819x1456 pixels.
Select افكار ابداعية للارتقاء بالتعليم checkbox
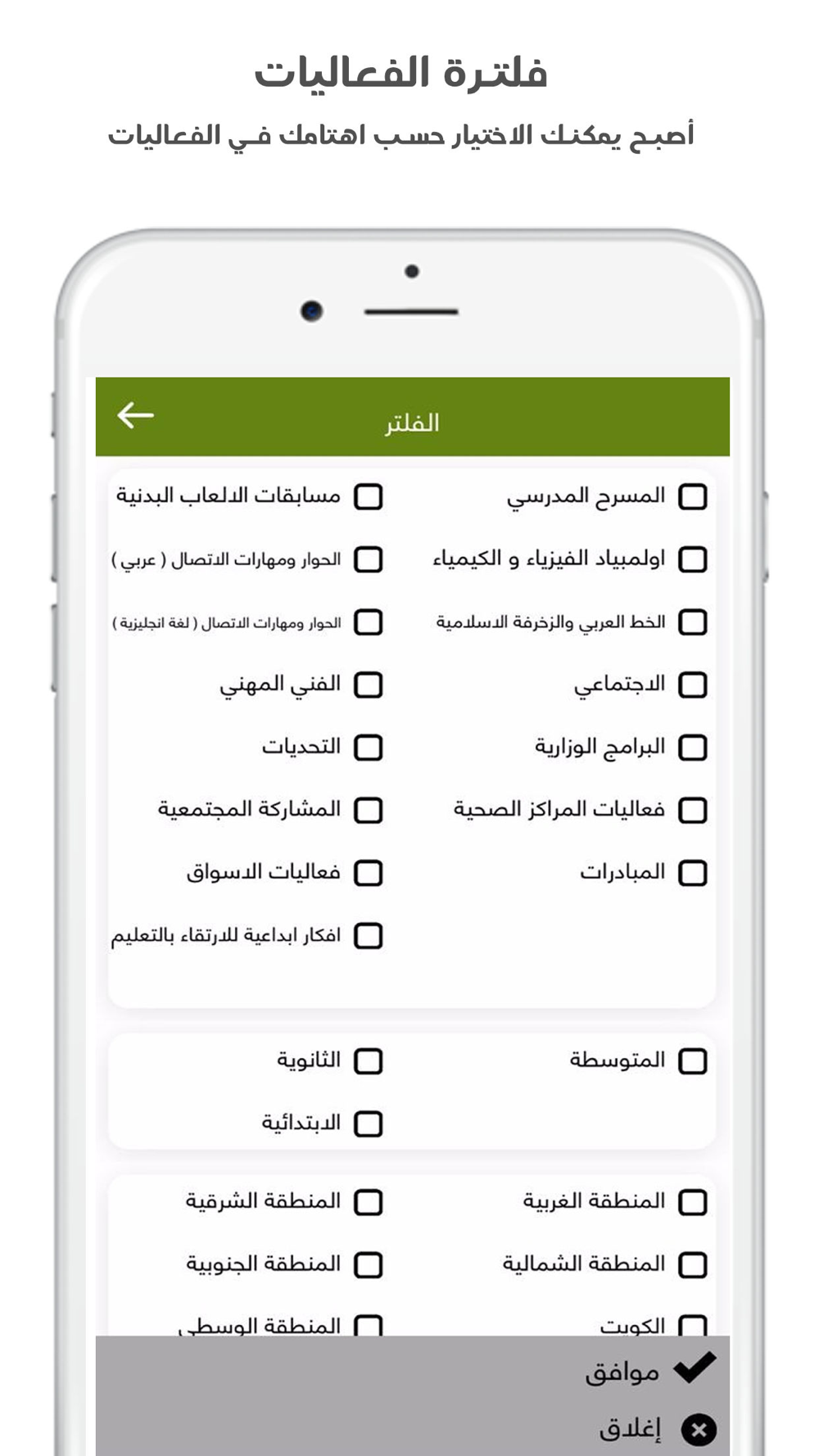click(369, 935)
